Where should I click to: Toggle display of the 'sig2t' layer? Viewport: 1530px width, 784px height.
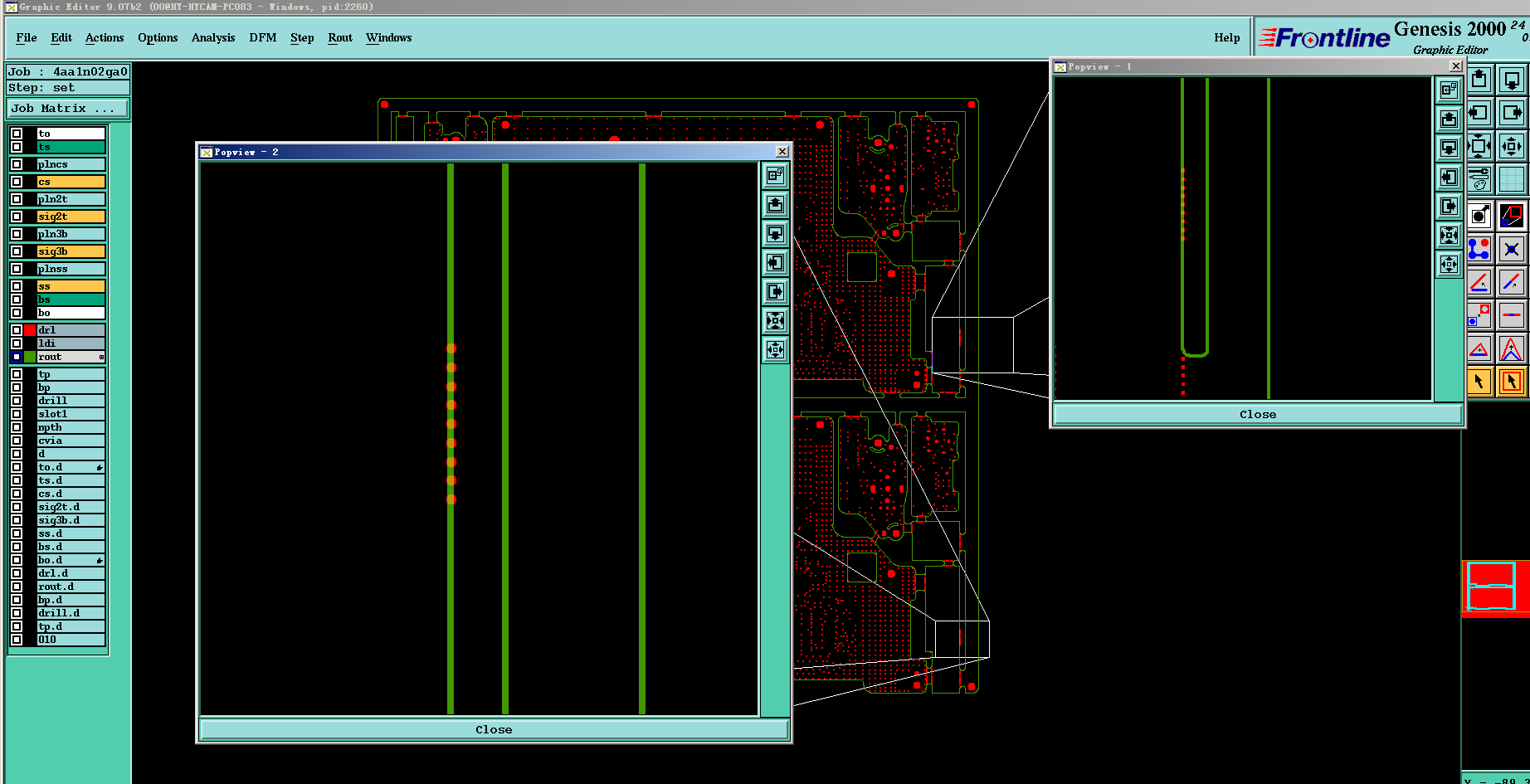17,217
